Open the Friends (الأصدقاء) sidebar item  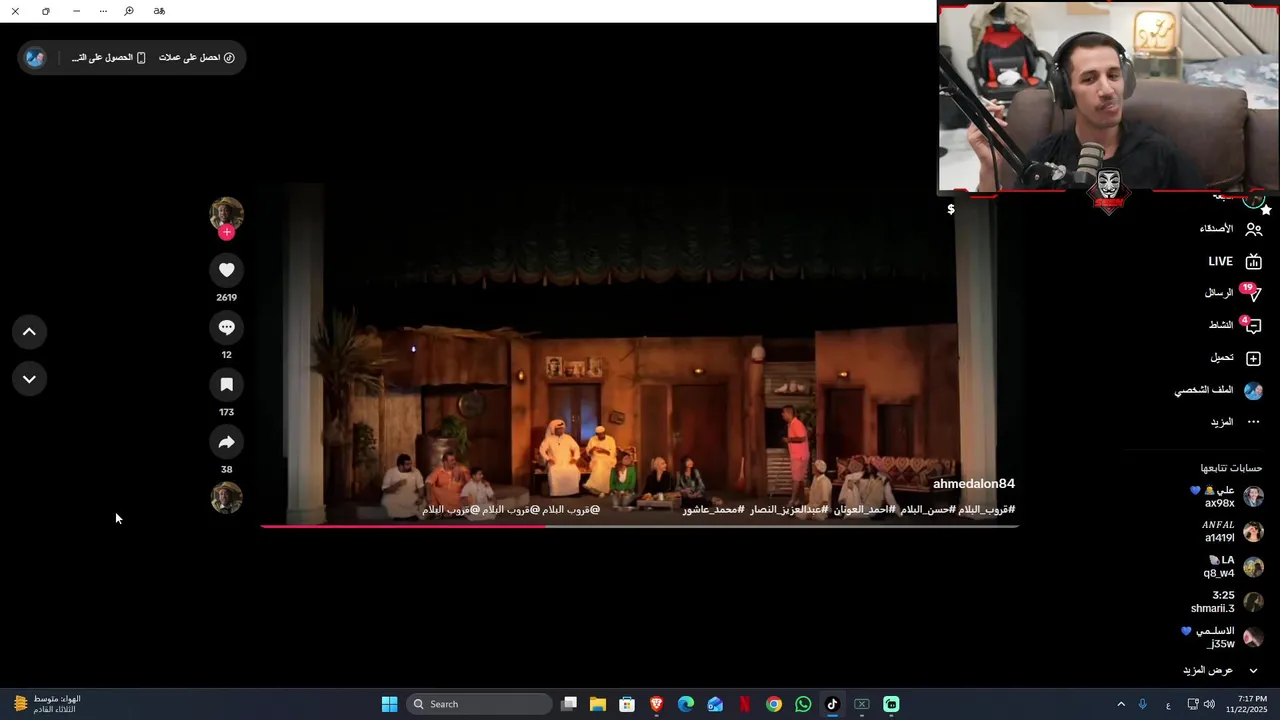point(1230,229)
